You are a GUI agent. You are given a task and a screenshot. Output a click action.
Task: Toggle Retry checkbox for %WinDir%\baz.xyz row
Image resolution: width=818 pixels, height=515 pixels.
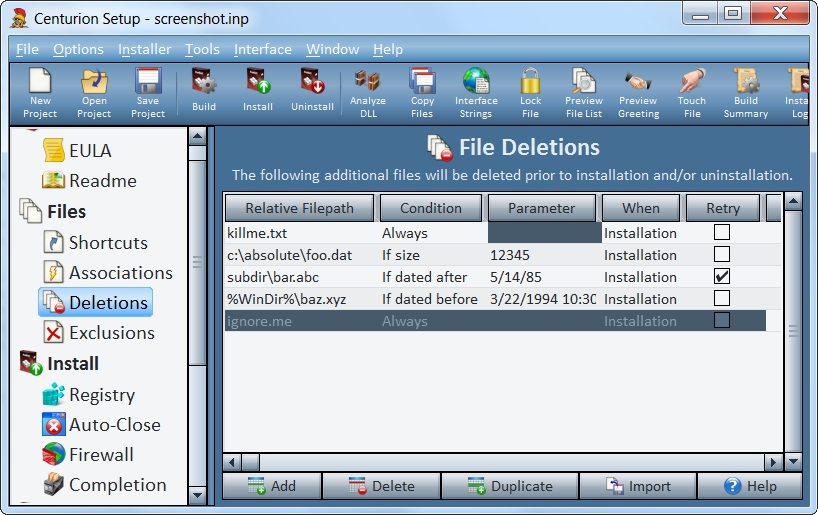tap(722, 298)
